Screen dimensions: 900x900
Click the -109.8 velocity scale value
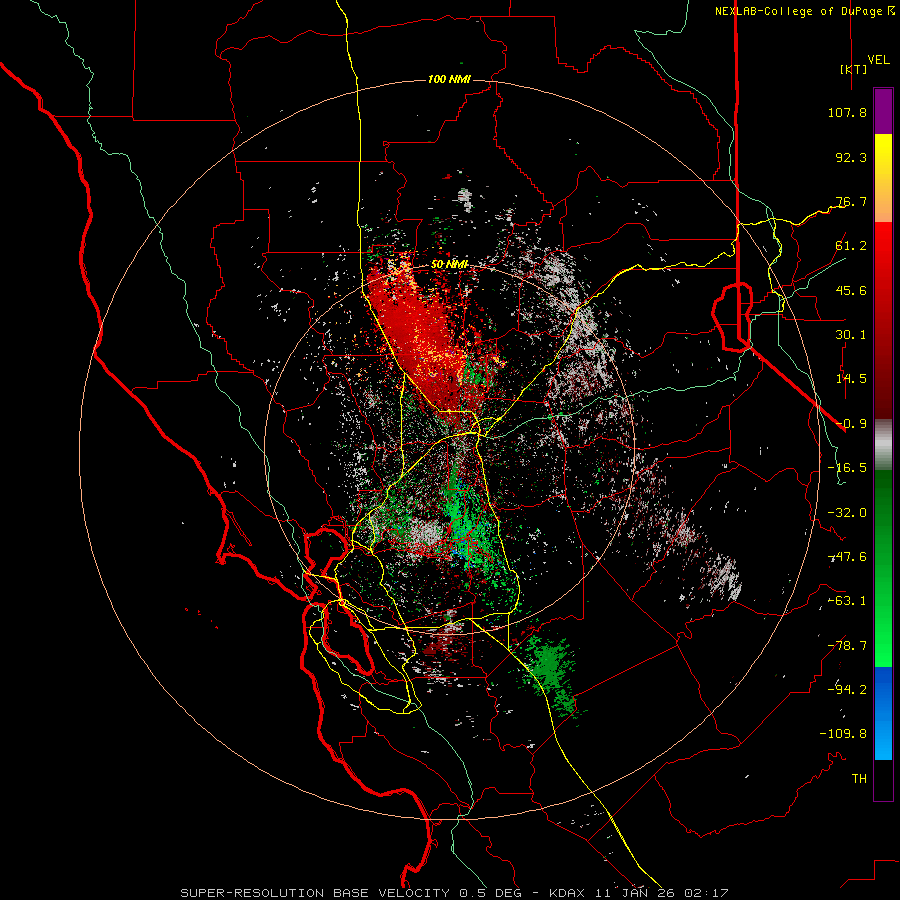coord(843,734)
